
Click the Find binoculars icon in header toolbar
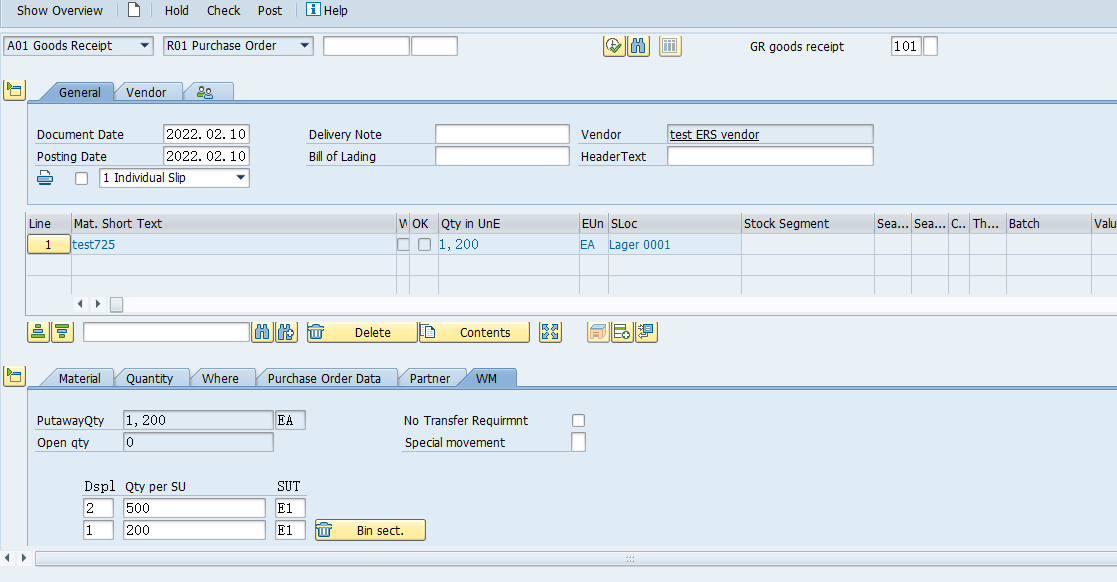pyautogui.click(x=638, y=45)
